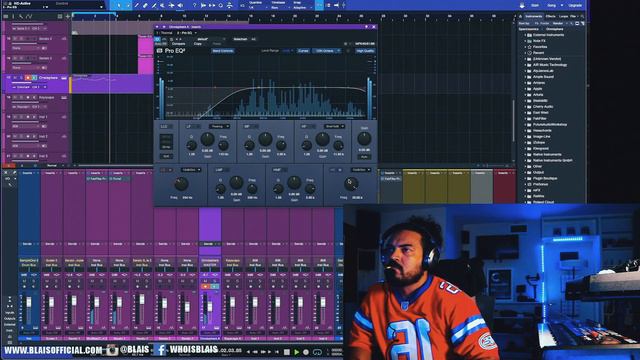This screenshot has width=640, height=360.
Task: Click the Recent clock icon in browser
Action: pos(529,53)
